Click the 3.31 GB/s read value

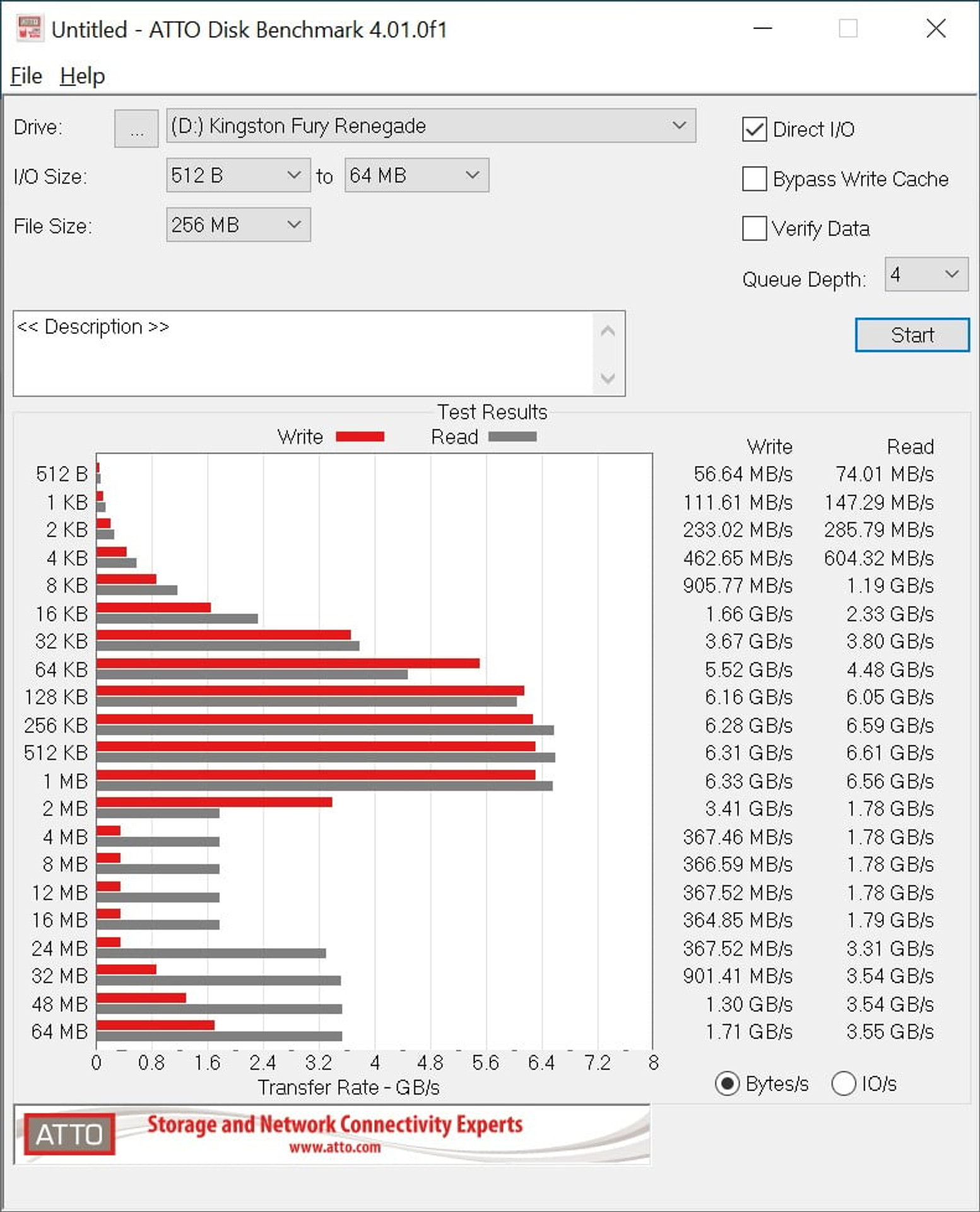pos(890,949)
